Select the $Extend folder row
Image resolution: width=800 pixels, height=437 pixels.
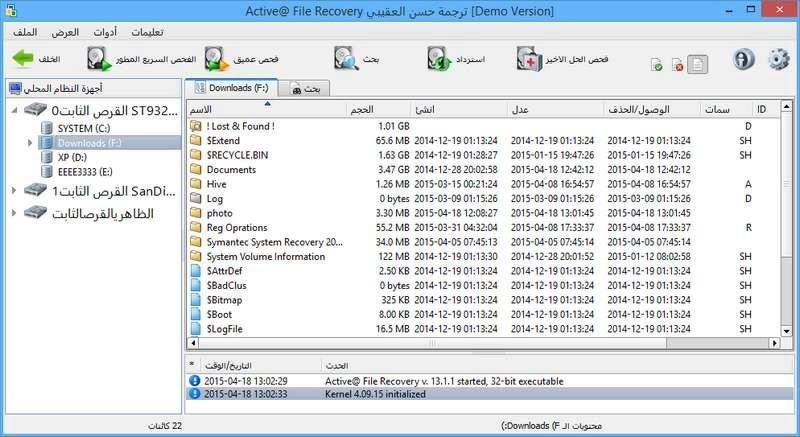coord(483,140)
